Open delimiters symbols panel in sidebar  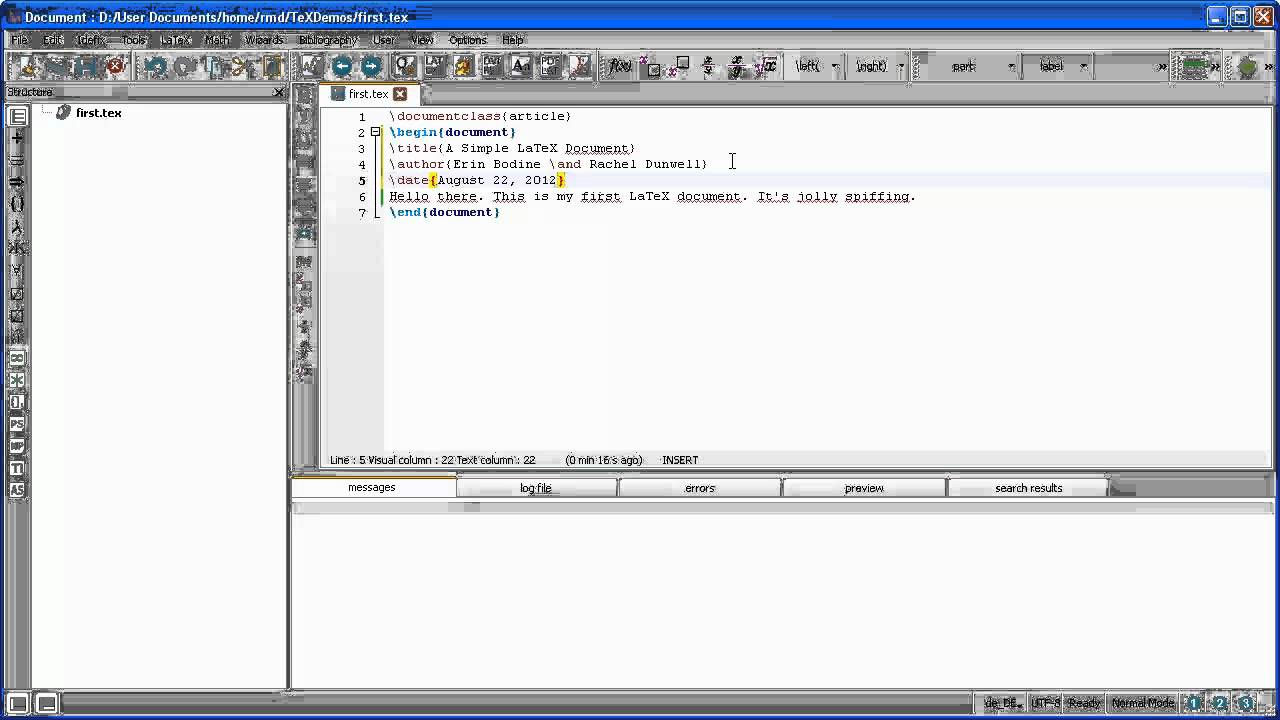click(17, 204)
